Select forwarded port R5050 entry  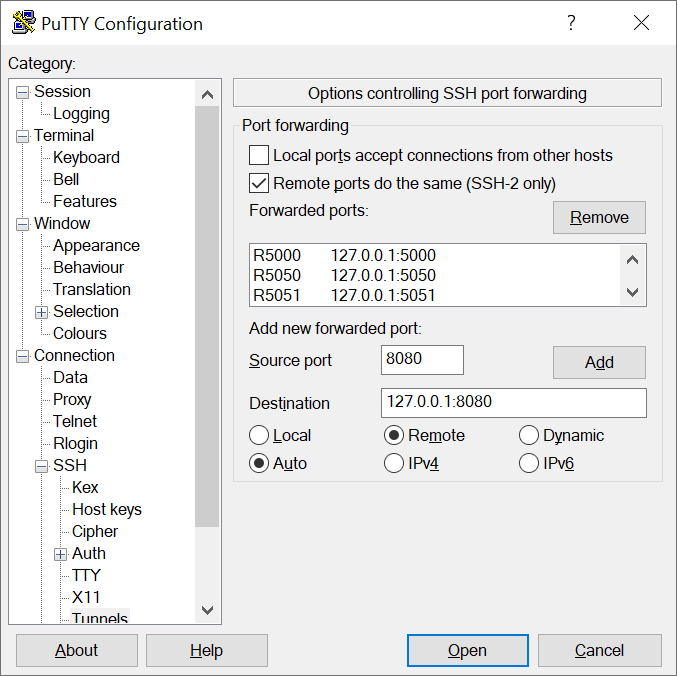click(x=435, y=275)
